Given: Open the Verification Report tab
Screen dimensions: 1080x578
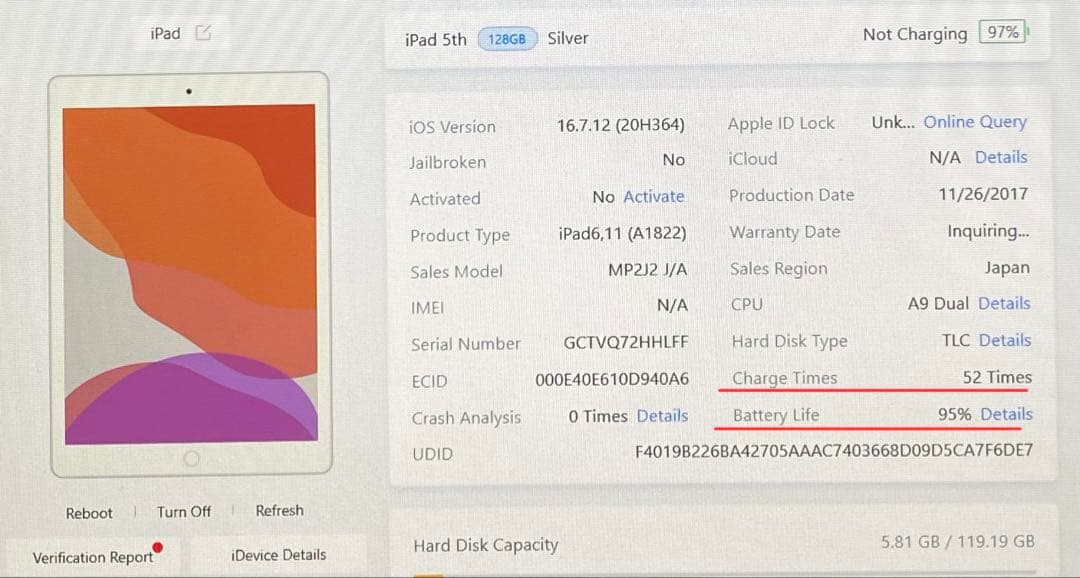Looking at the screenshot, I should [x=93, y=557].
